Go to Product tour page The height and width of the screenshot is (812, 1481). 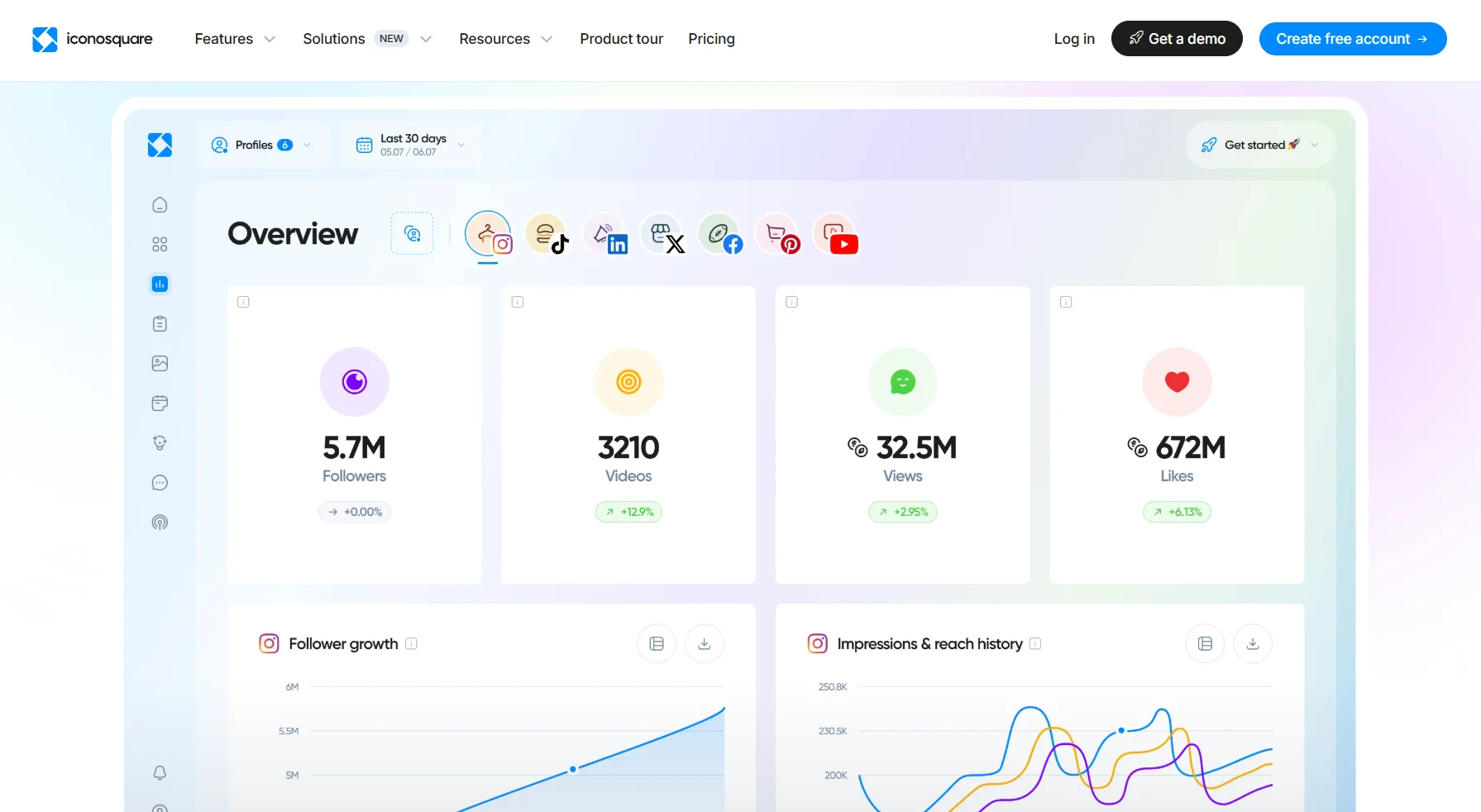pos(621,39)
